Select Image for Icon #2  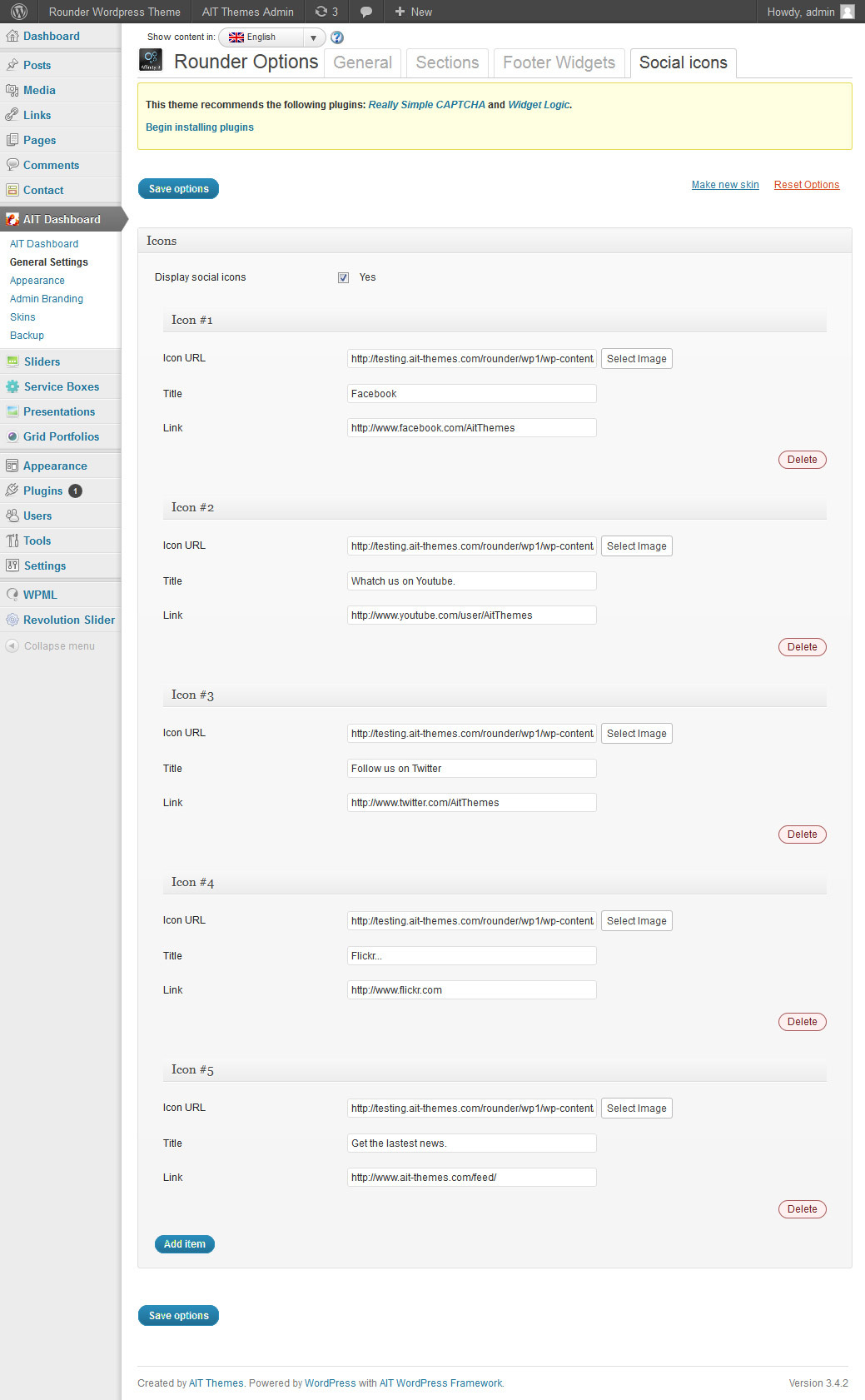click(637, 546)
